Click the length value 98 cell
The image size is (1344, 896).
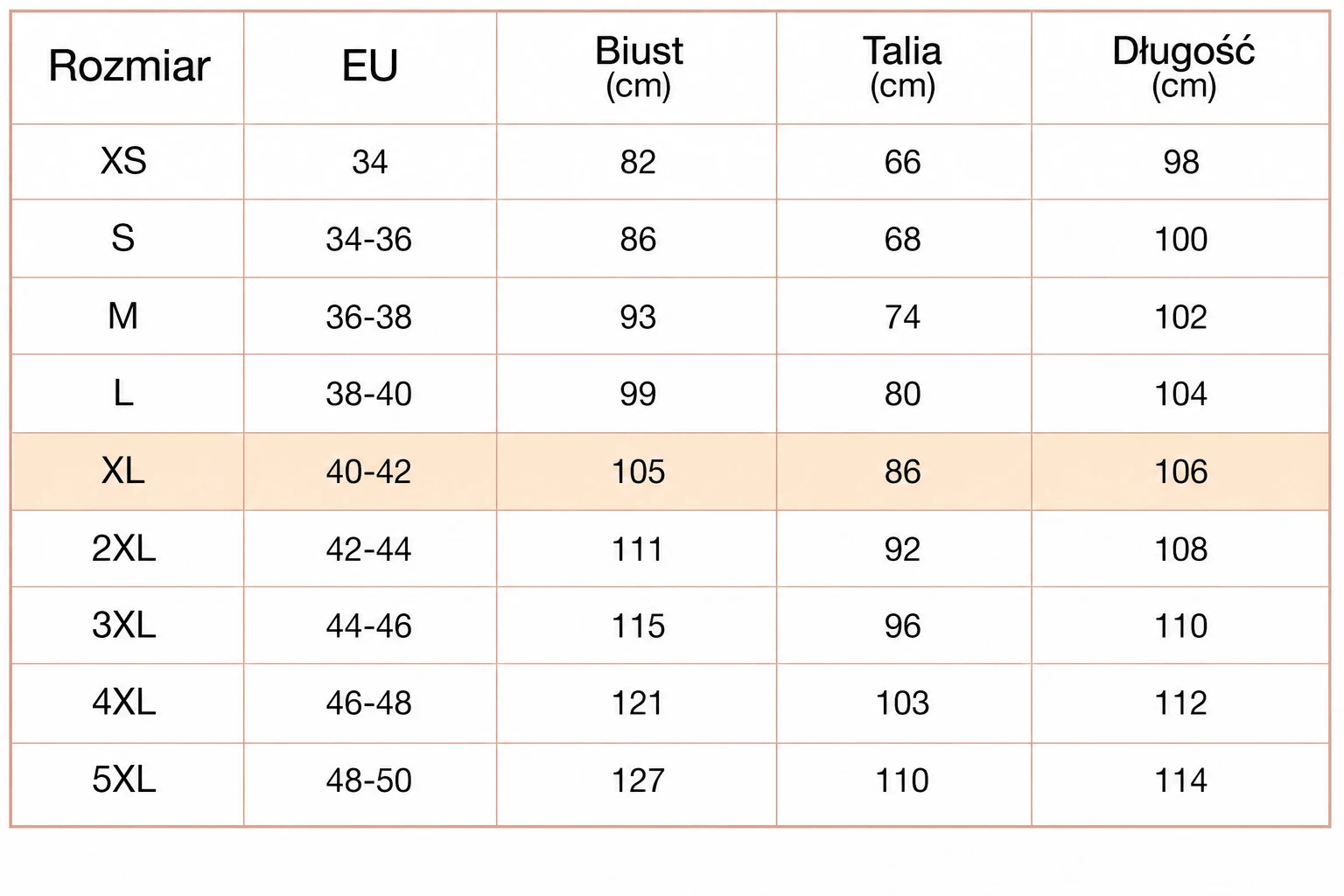[x=1180, y=162]
